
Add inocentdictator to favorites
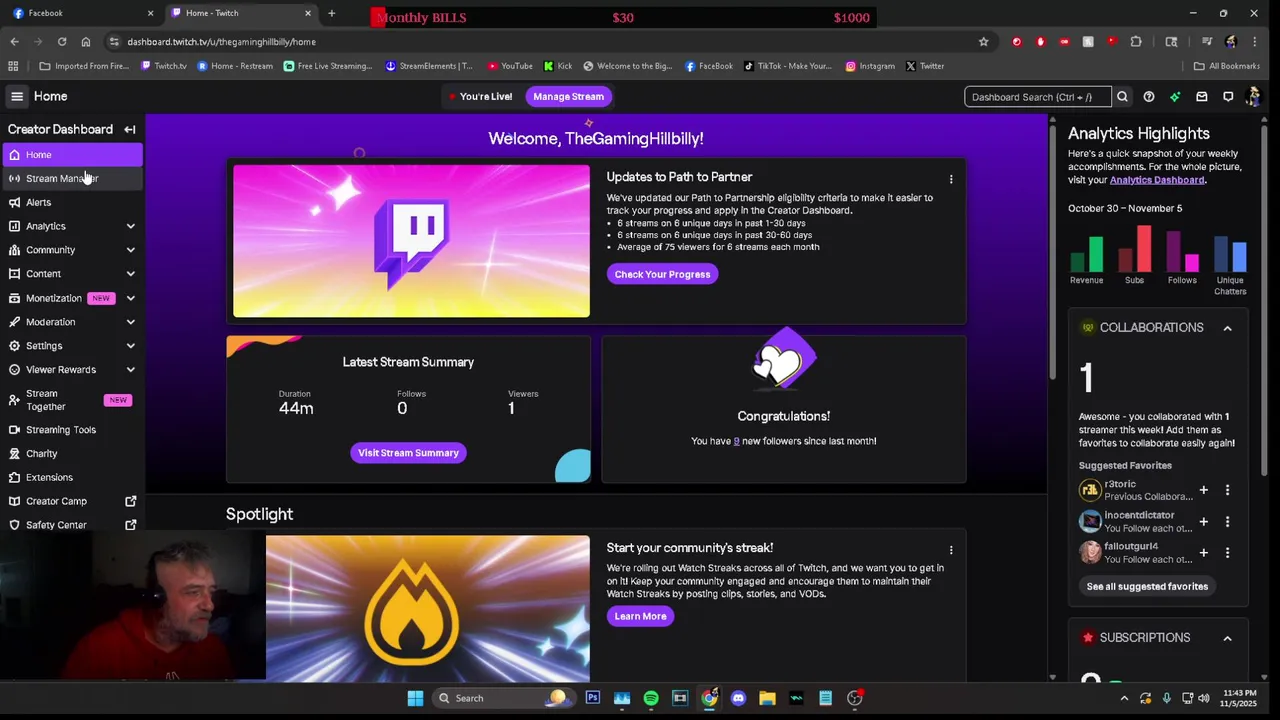coord(1204,521)
